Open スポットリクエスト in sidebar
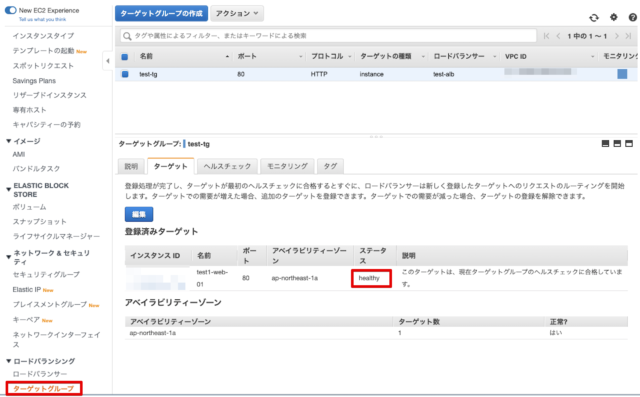 point(43,66)
